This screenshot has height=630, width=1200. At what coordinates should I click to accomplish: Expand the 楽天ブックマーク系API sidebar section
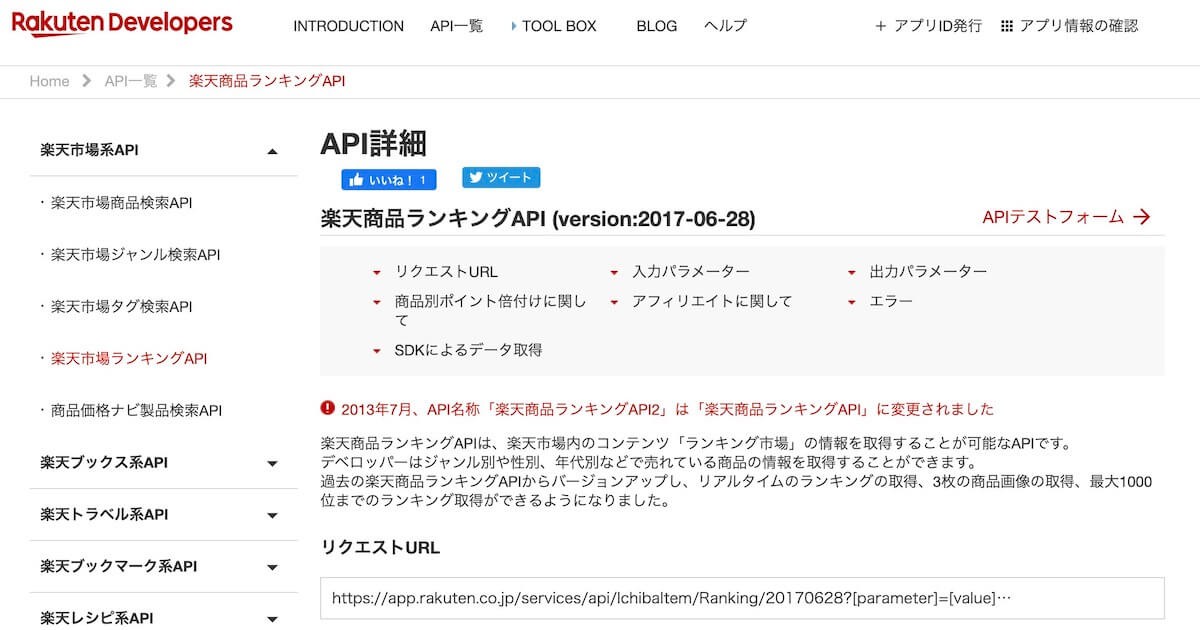[272, 567]
